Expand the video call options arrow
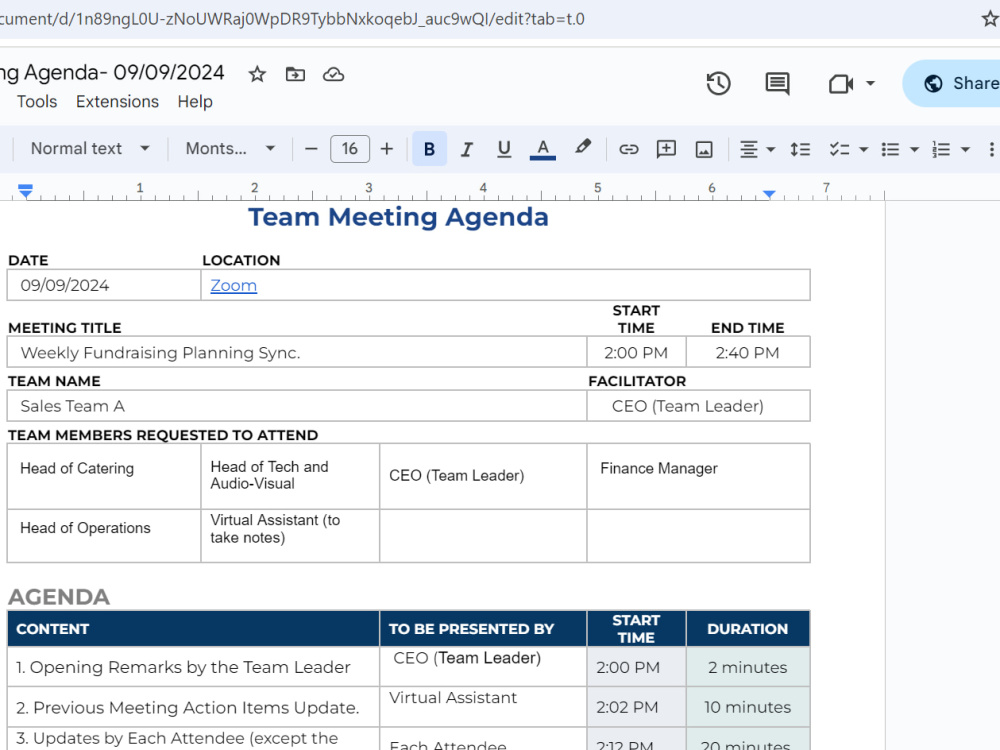 click(x=870, y=84)
